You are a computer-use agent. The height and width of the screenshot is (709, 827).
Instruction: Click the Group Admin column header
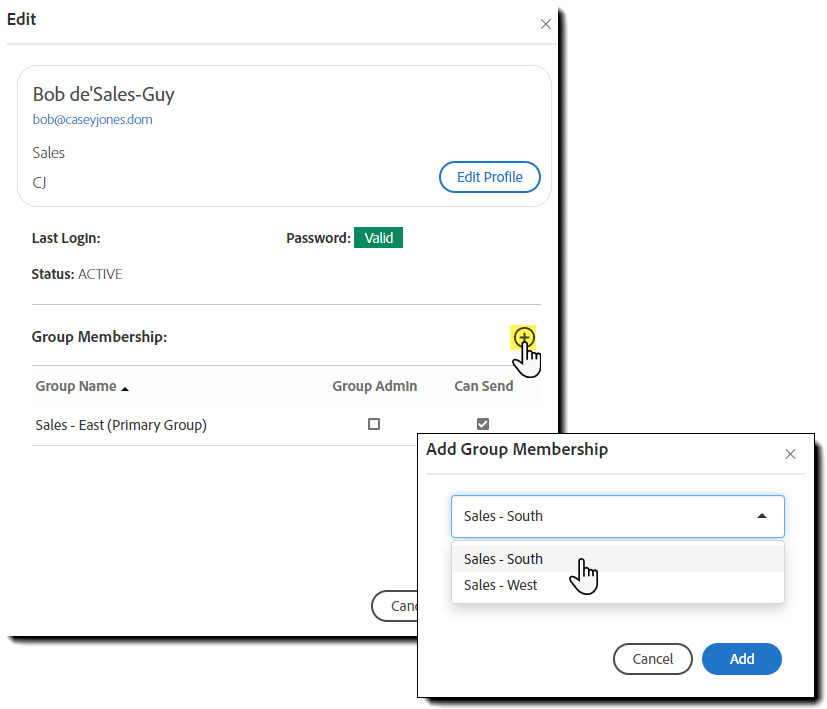374,386
